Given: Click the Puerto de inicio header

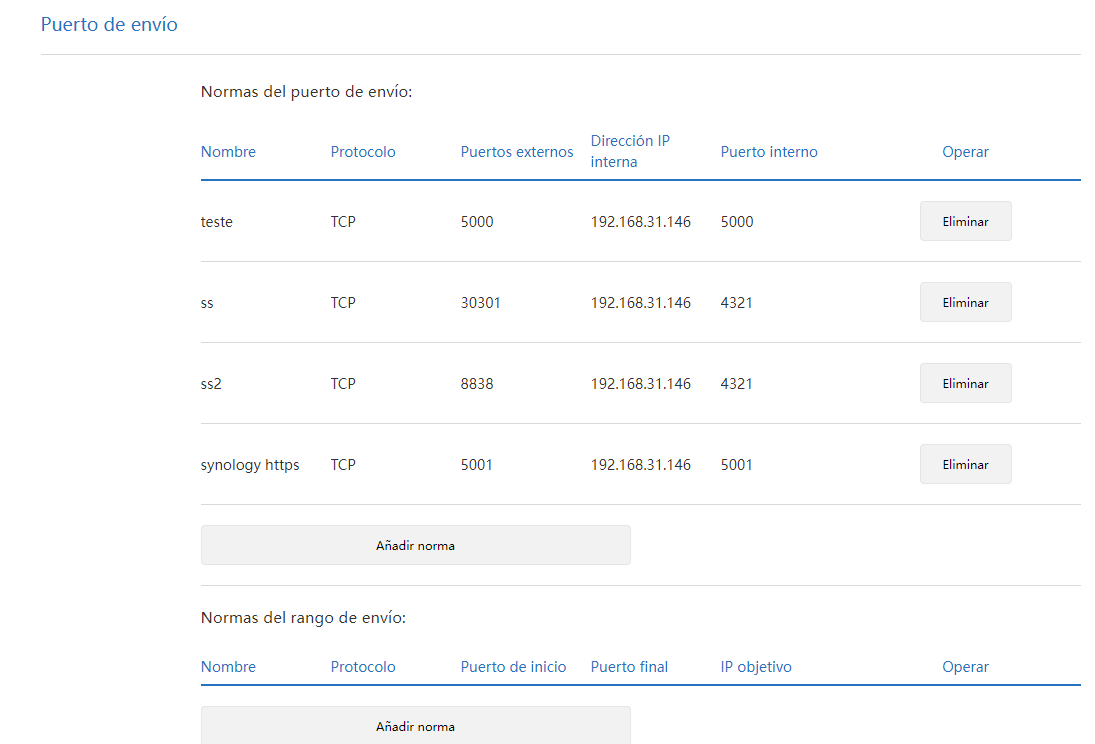Looking at the screenshot, I should tap(513, 666).
